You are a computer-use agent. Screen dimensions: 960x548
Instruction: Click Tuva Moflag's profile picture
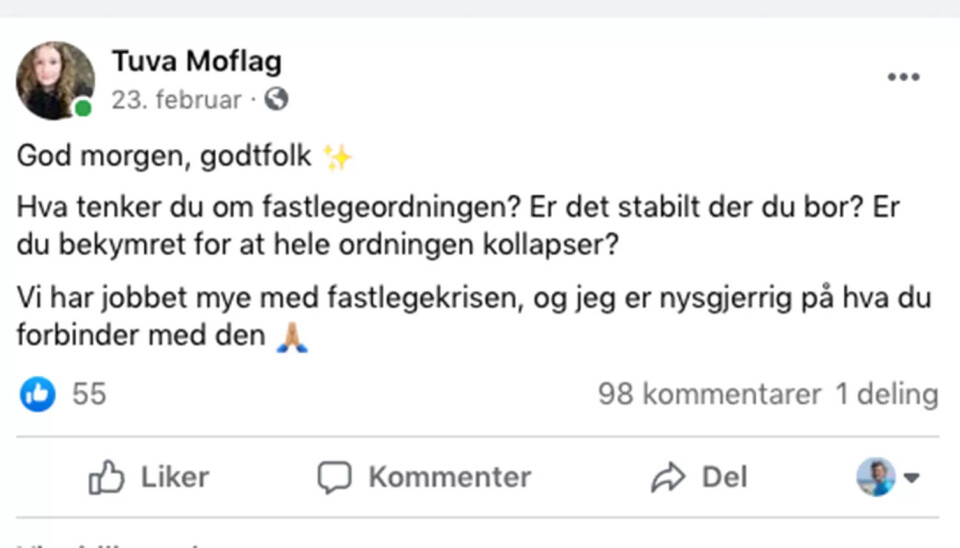click(55, 80)
